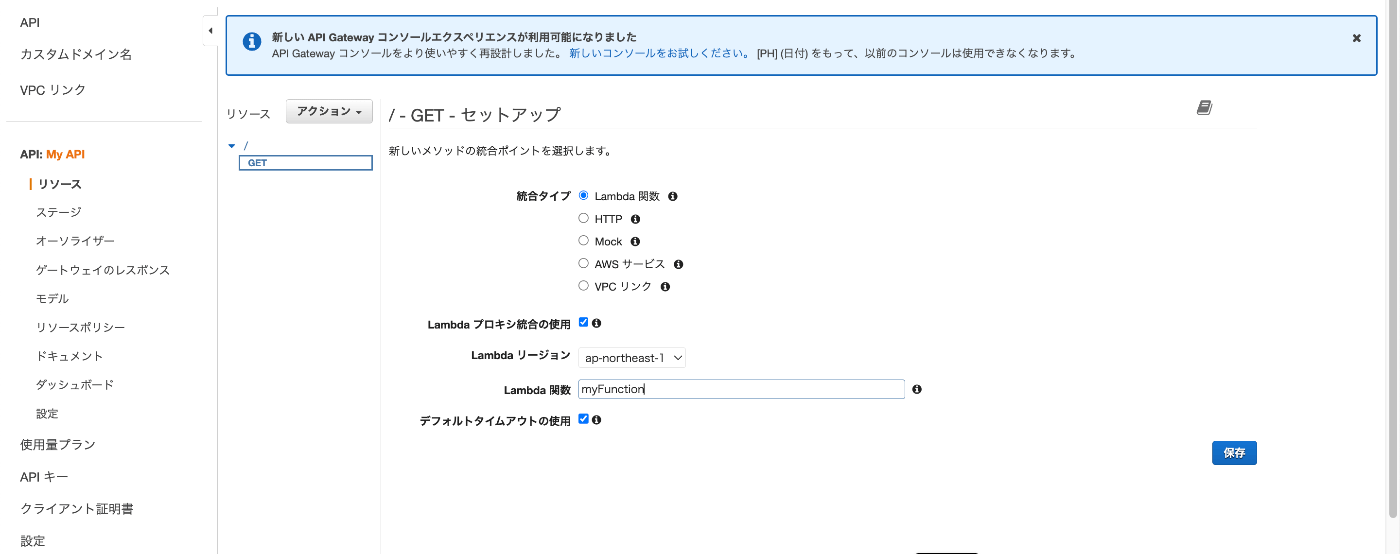Go to モデル section

[52, 299]
